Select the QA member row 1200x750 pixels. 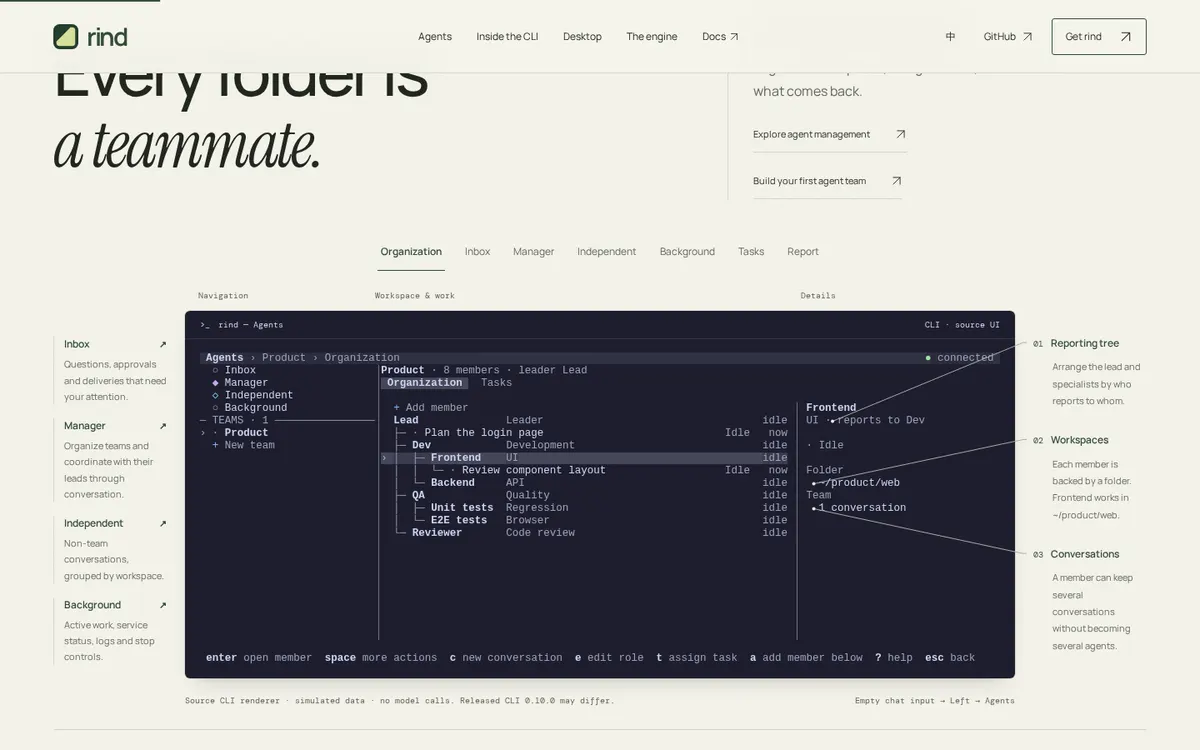click(584, 495)
